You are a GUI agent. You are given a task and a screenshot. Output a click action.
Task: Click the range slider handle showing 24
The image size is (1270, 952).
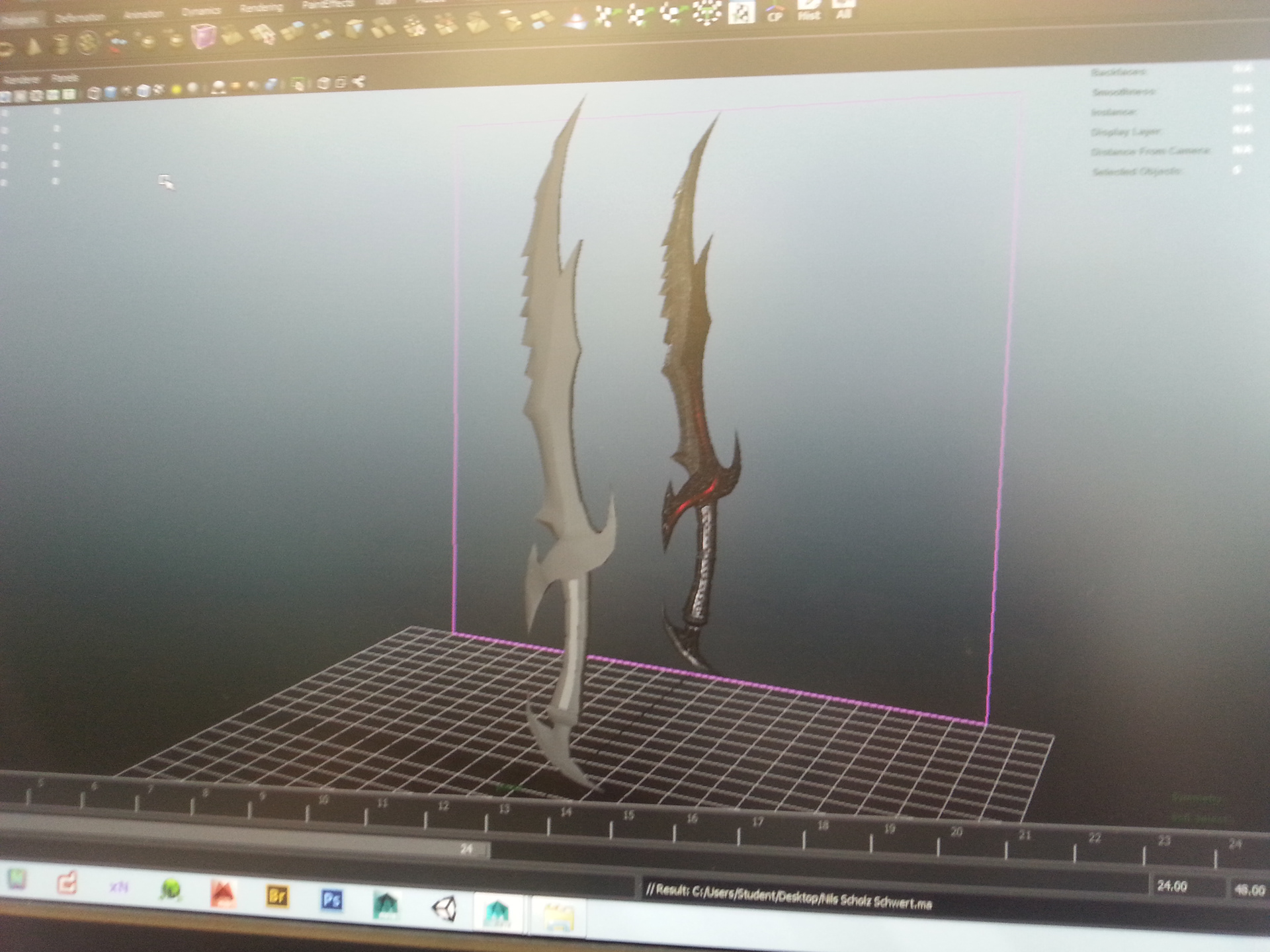point(467,850)
